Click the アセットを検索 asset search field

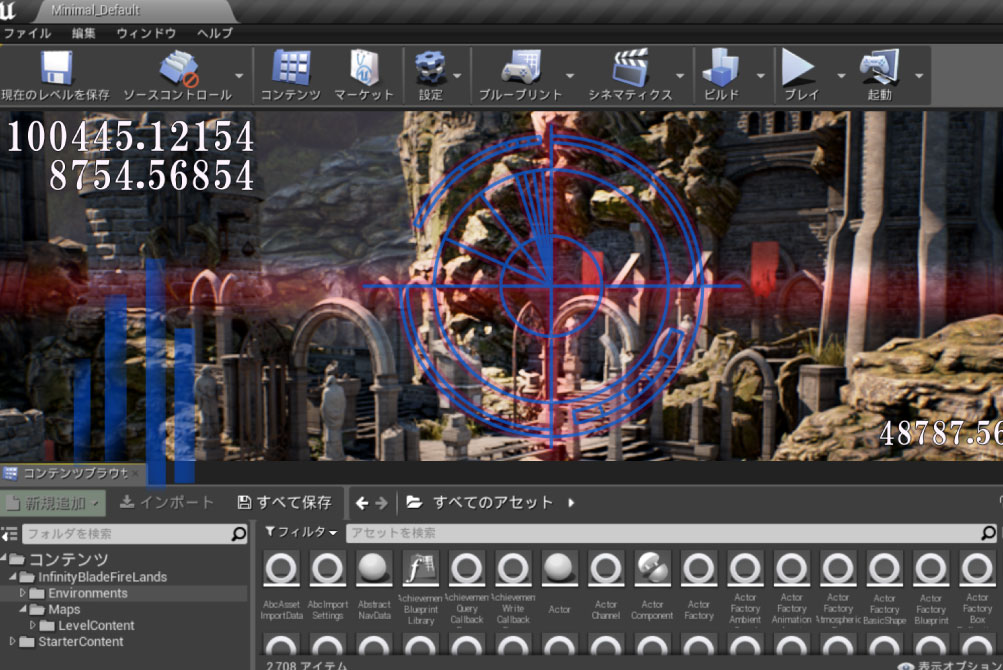(672, 533)
